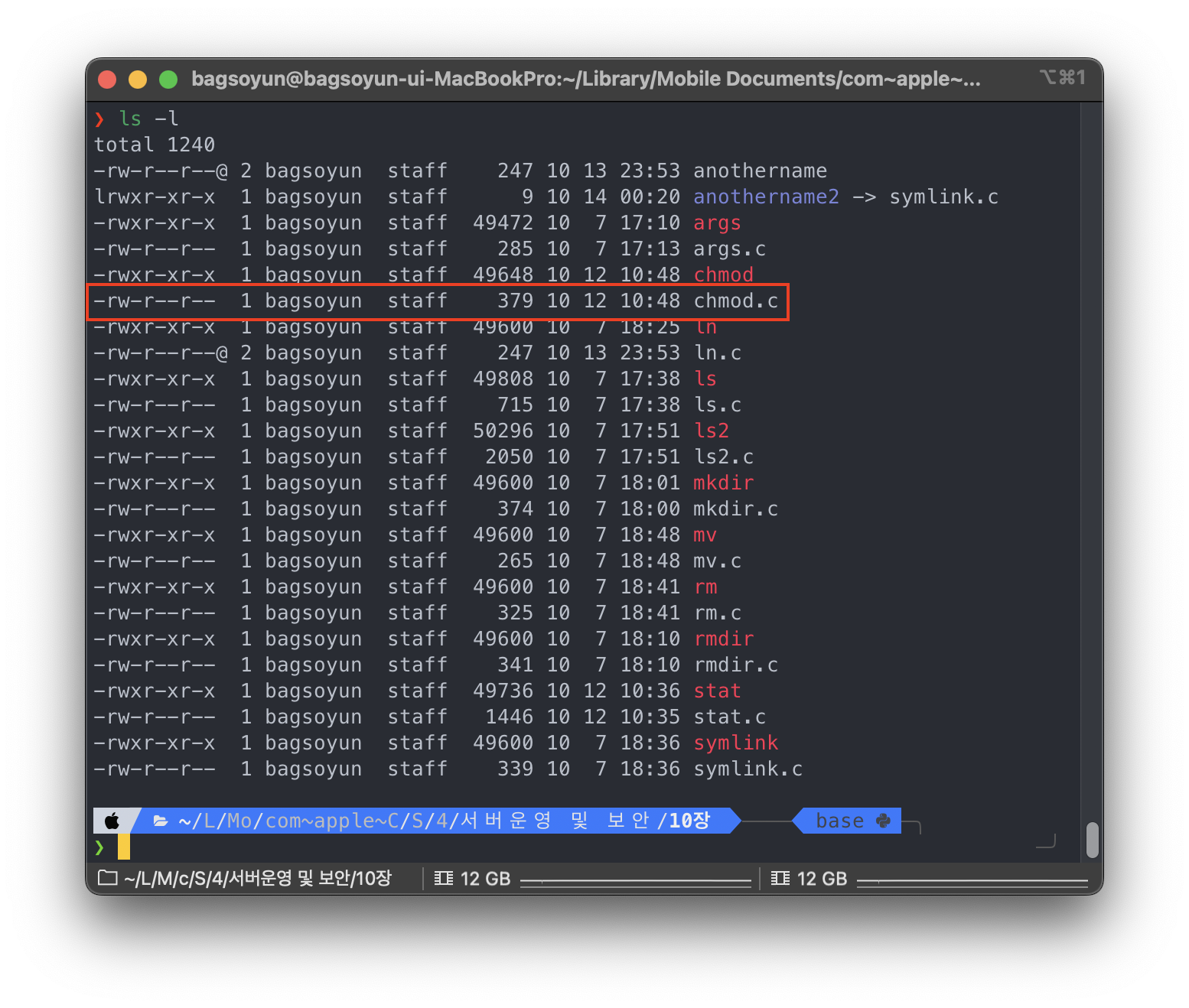Click the chmod.c file name
The width and height of the screenshot is (1189, 1008).
736,301
